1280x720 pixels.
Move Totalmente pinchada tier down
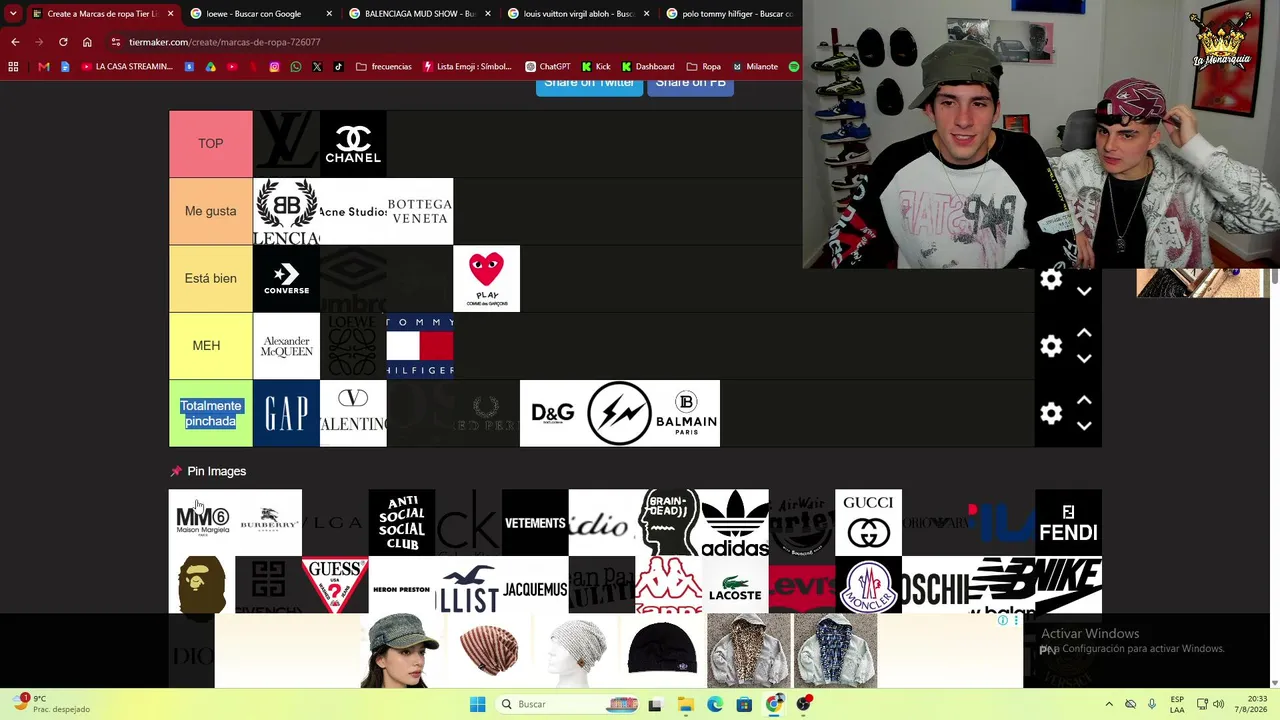pos(1084,425)
